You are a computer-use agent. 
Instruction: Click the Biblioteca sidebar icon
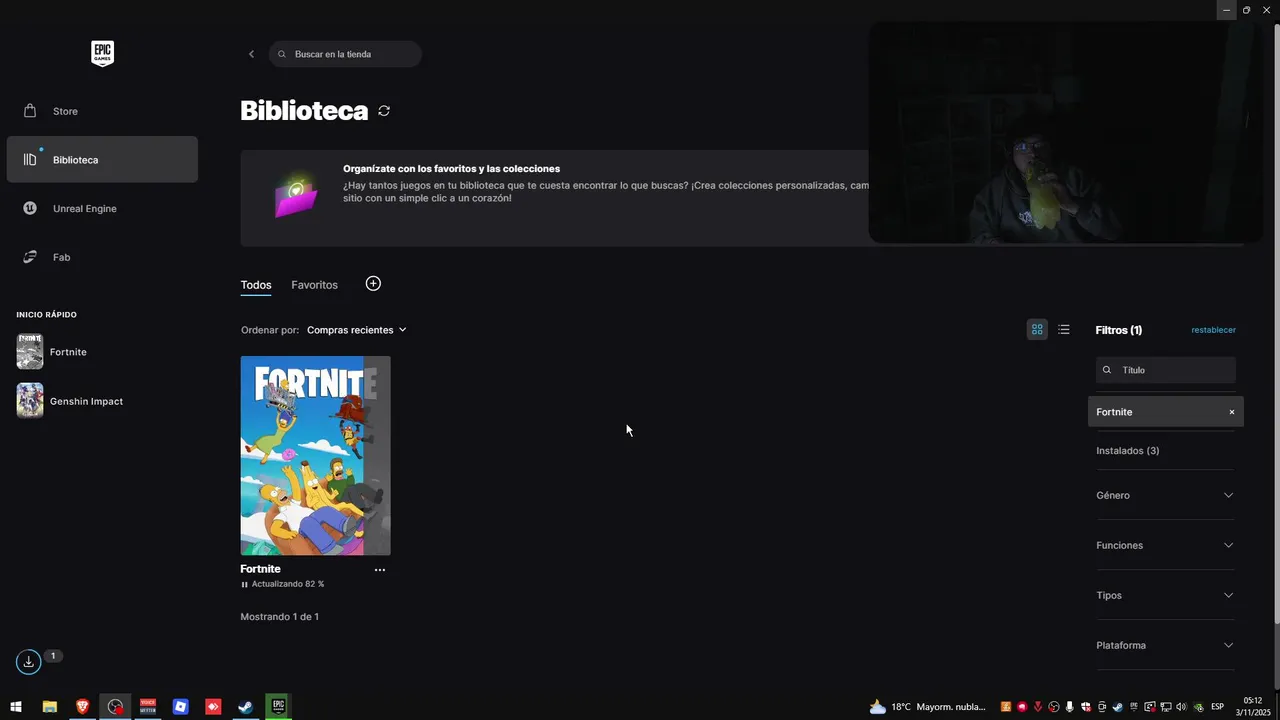(30, 160)
